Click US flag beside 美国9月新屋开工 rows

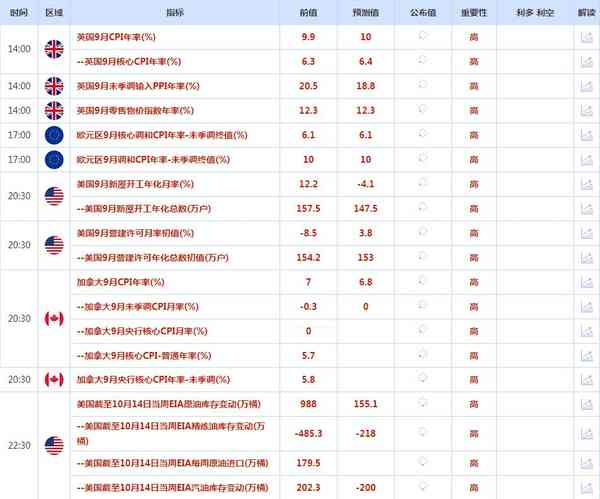pos(54,196)
